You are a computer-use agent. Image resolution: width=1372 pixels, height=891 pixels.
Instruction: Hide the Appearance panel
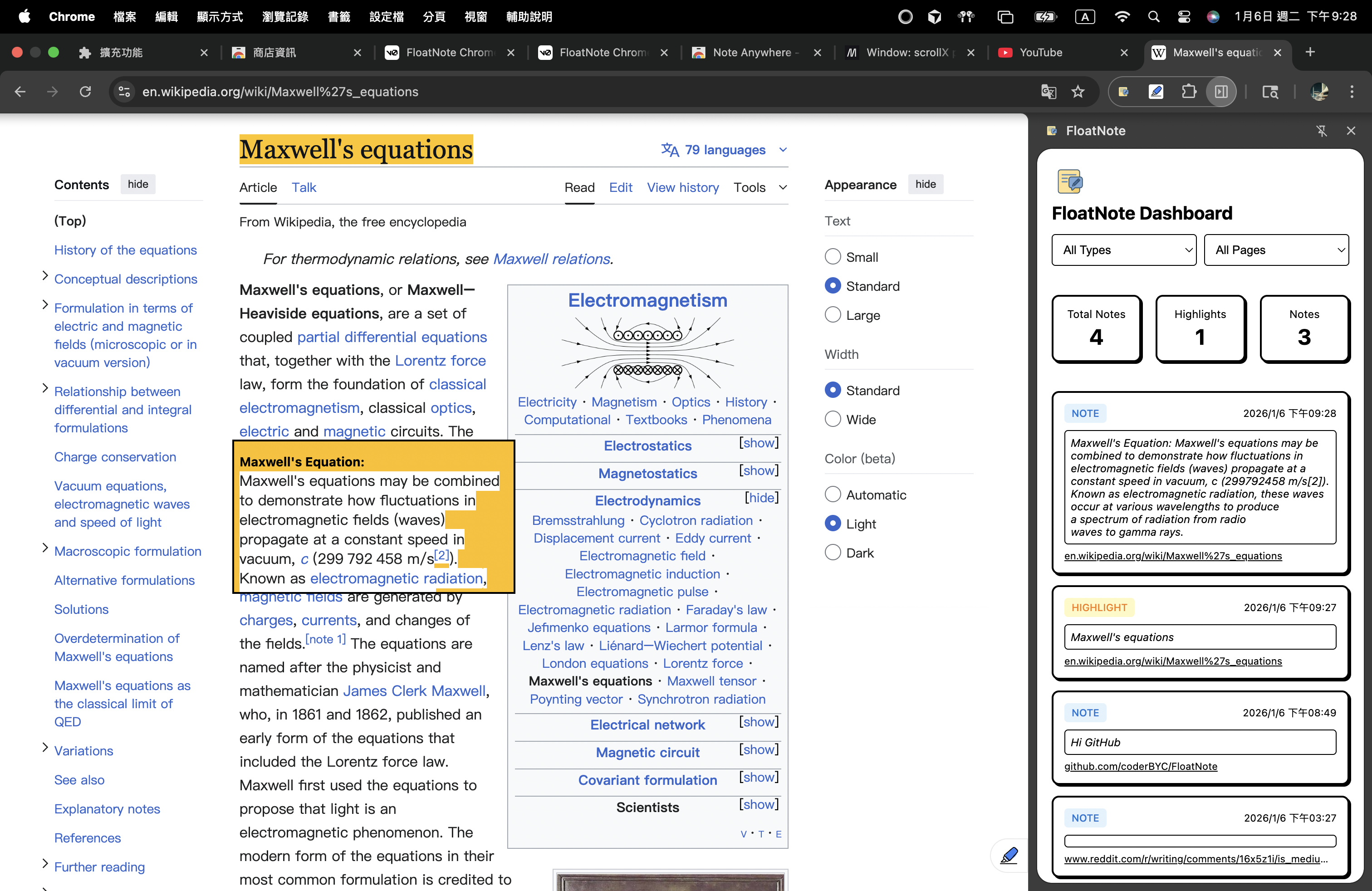click(x=925, y=185)
